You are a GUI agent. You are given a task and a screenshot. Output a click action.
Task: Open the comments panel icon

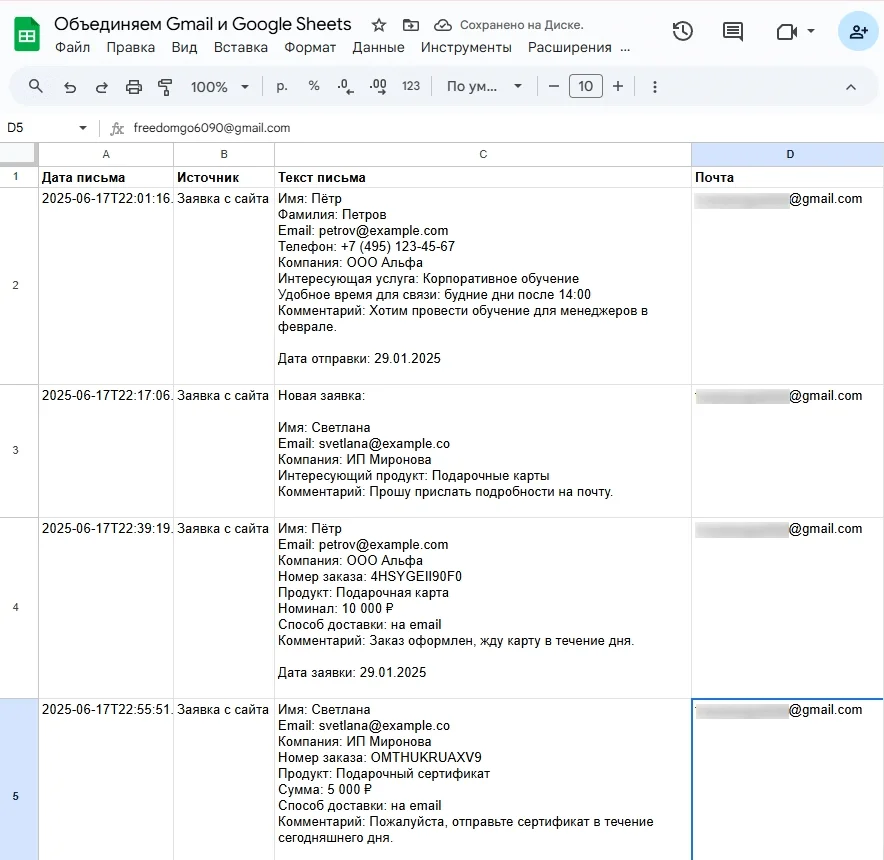point(733,31)
